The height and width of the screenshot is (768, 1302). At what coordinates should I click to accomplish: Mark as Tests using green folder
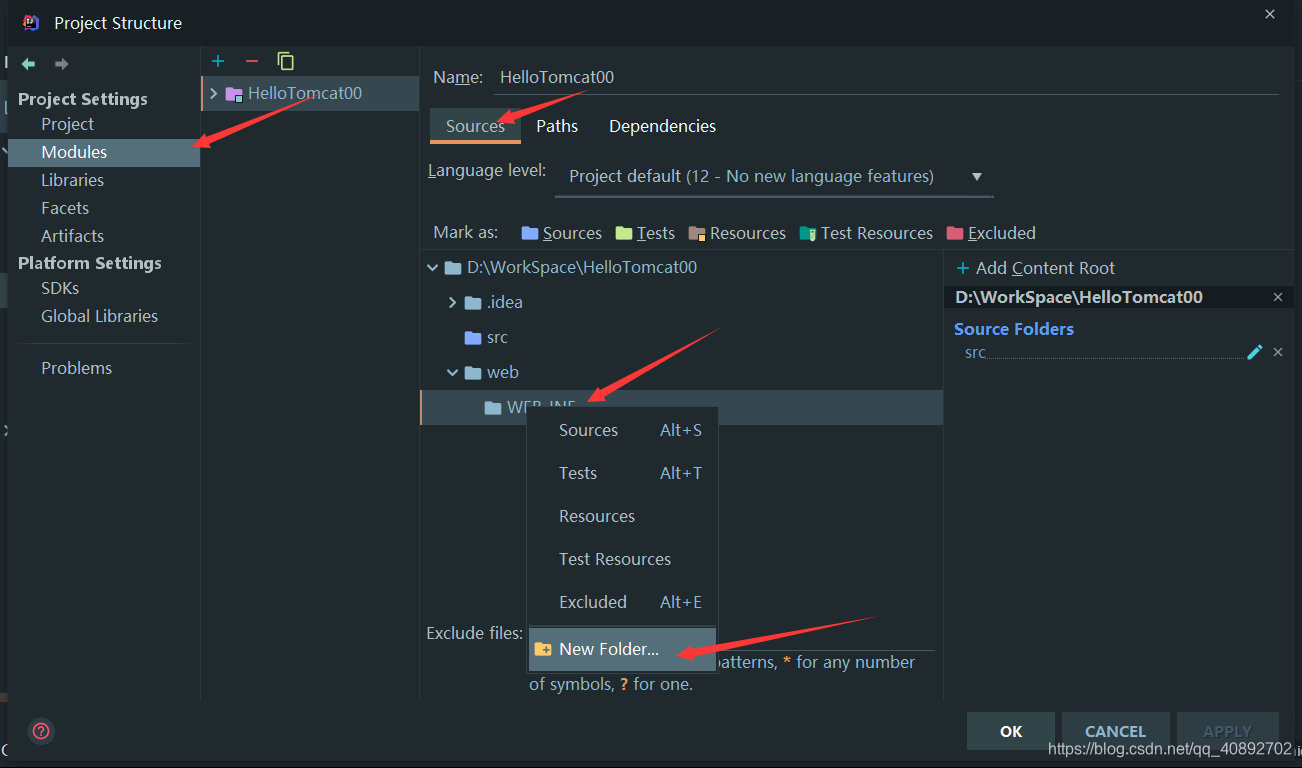(645, 233)
